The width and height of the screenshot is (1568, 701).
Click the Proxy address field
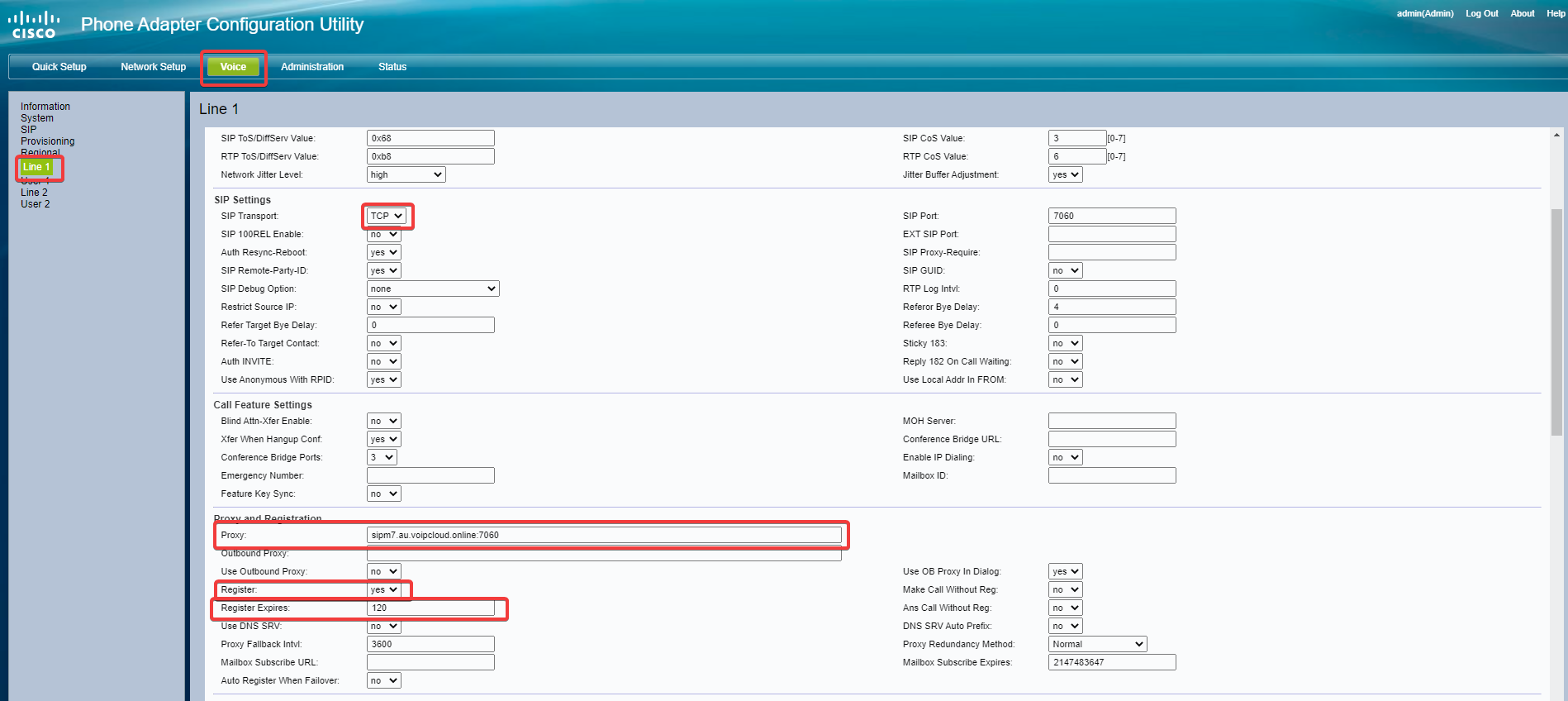point(604,535)
